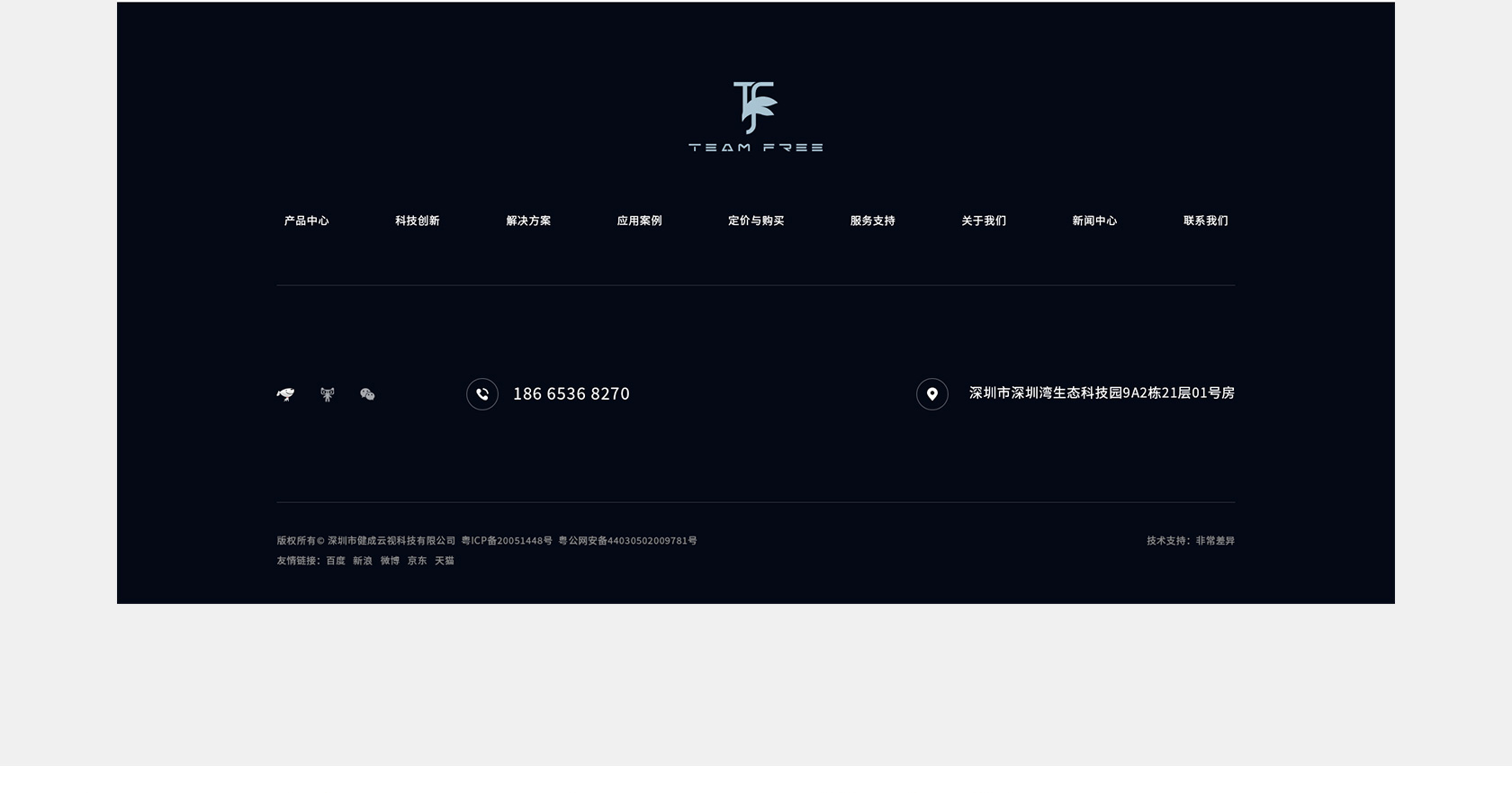Click the address 深圳市深圳湾生态科技园9A2栋21层01号房
This screenshot has height=793, width=1512.
pos(1102,392)
